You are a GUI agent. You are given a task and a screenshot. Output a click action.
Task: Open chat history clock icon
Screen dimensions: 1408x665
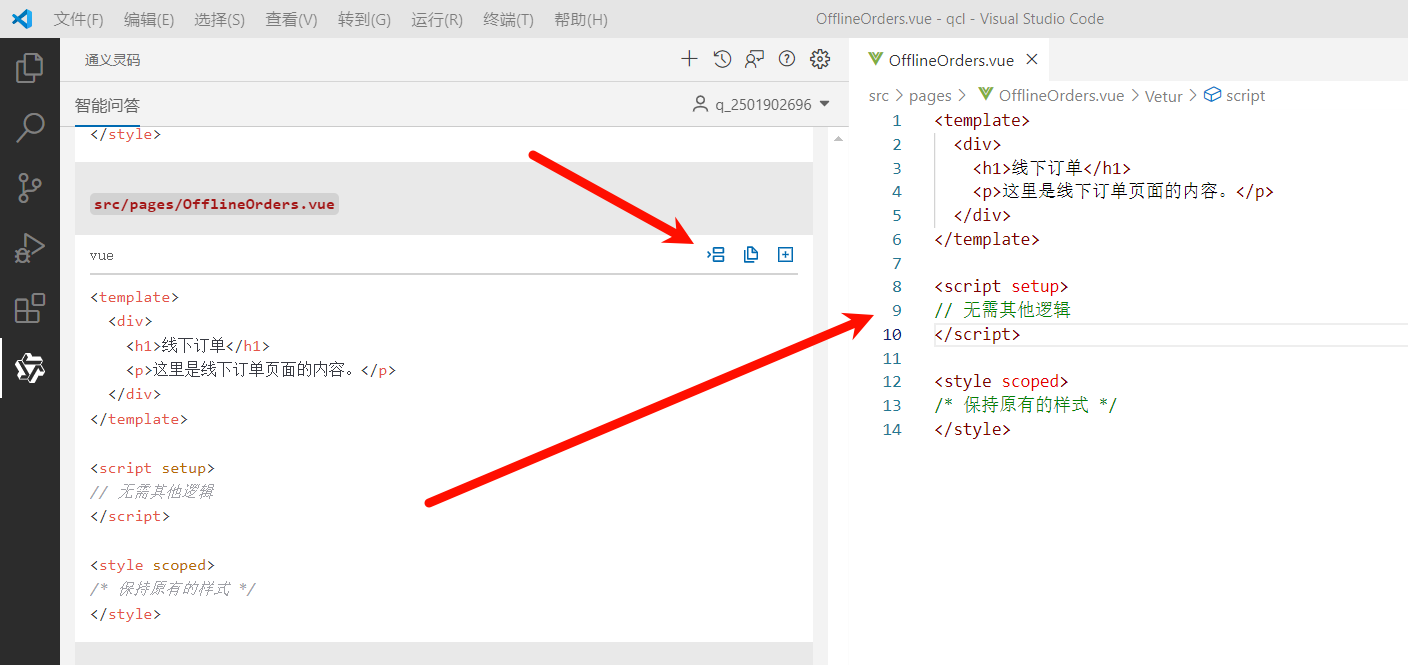click(x=722, y=59)
